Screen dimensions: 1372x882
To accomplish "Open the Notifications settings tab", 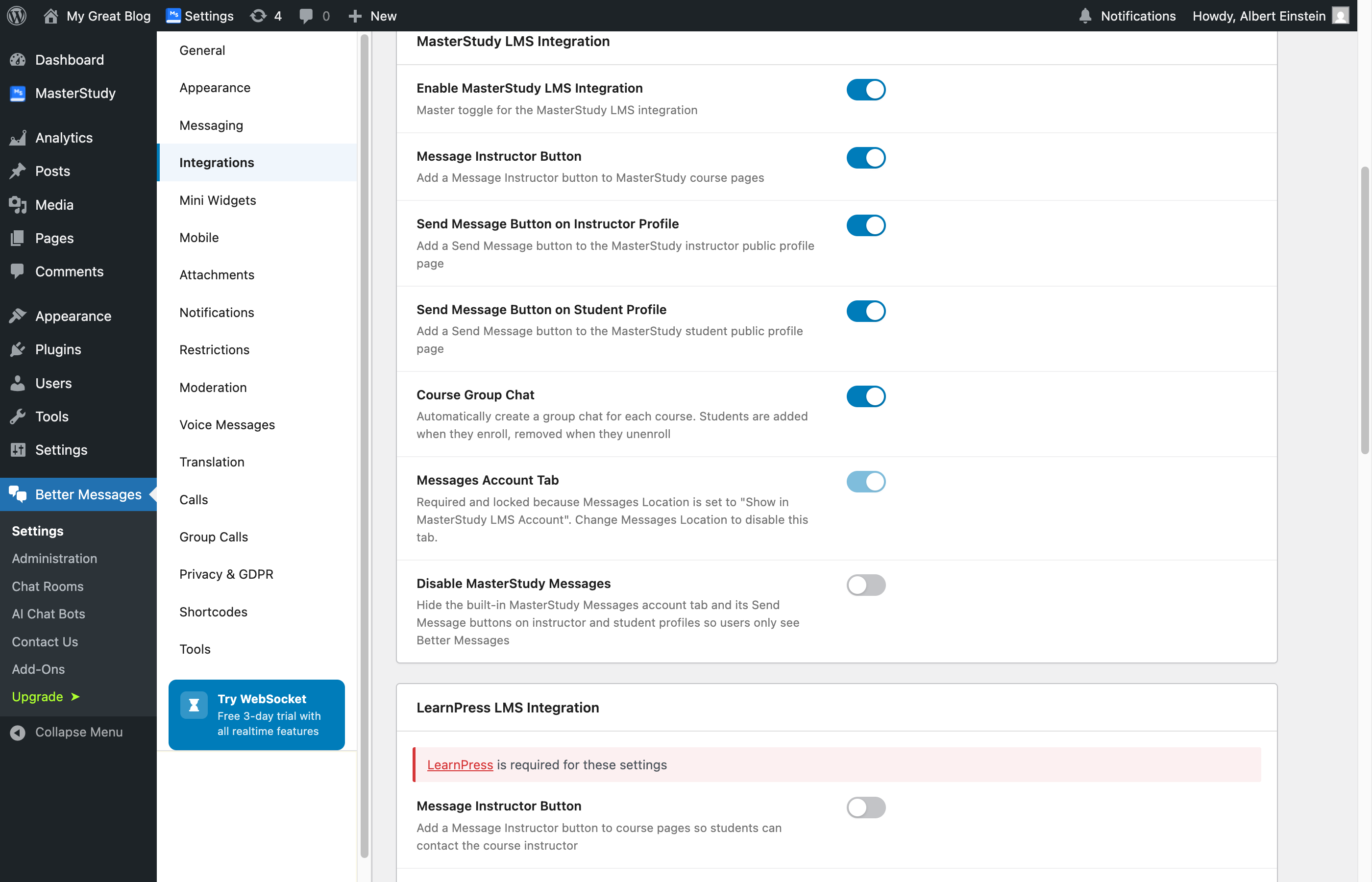I will [x=257, y=312].
